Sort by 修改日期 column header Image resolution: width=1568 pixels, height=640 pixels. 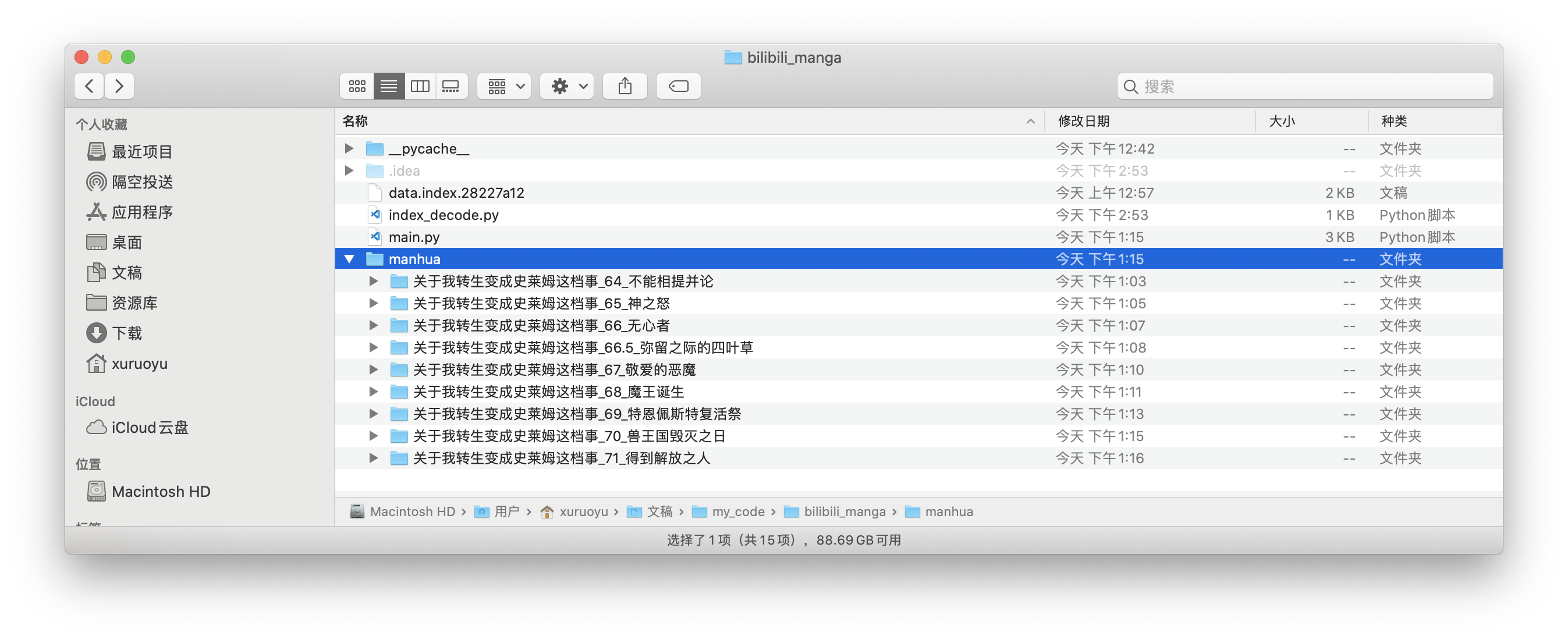[x=1084, y=121]
